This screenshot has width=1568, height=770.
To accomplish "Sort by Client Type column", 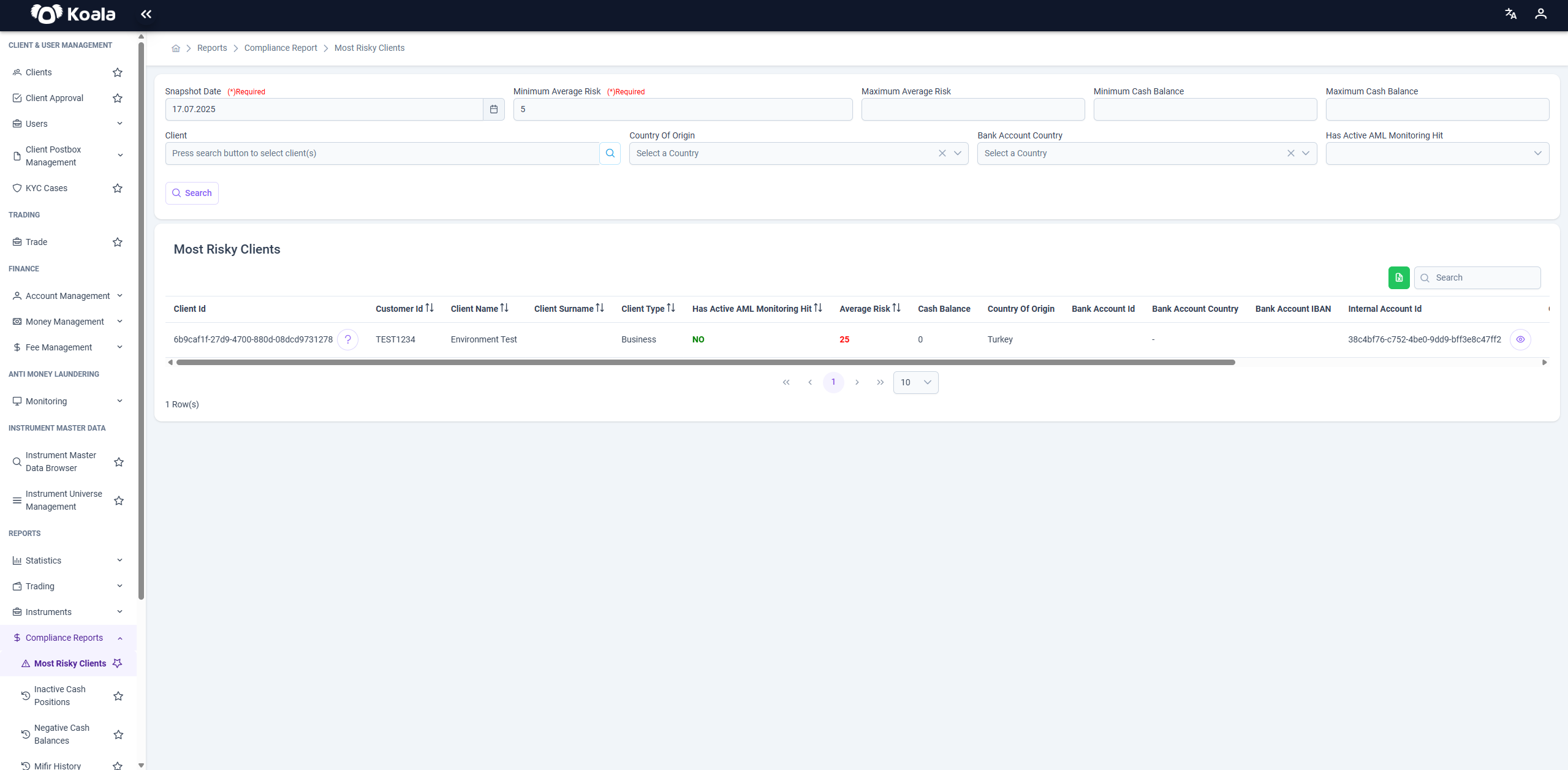I will pos(671,308).
